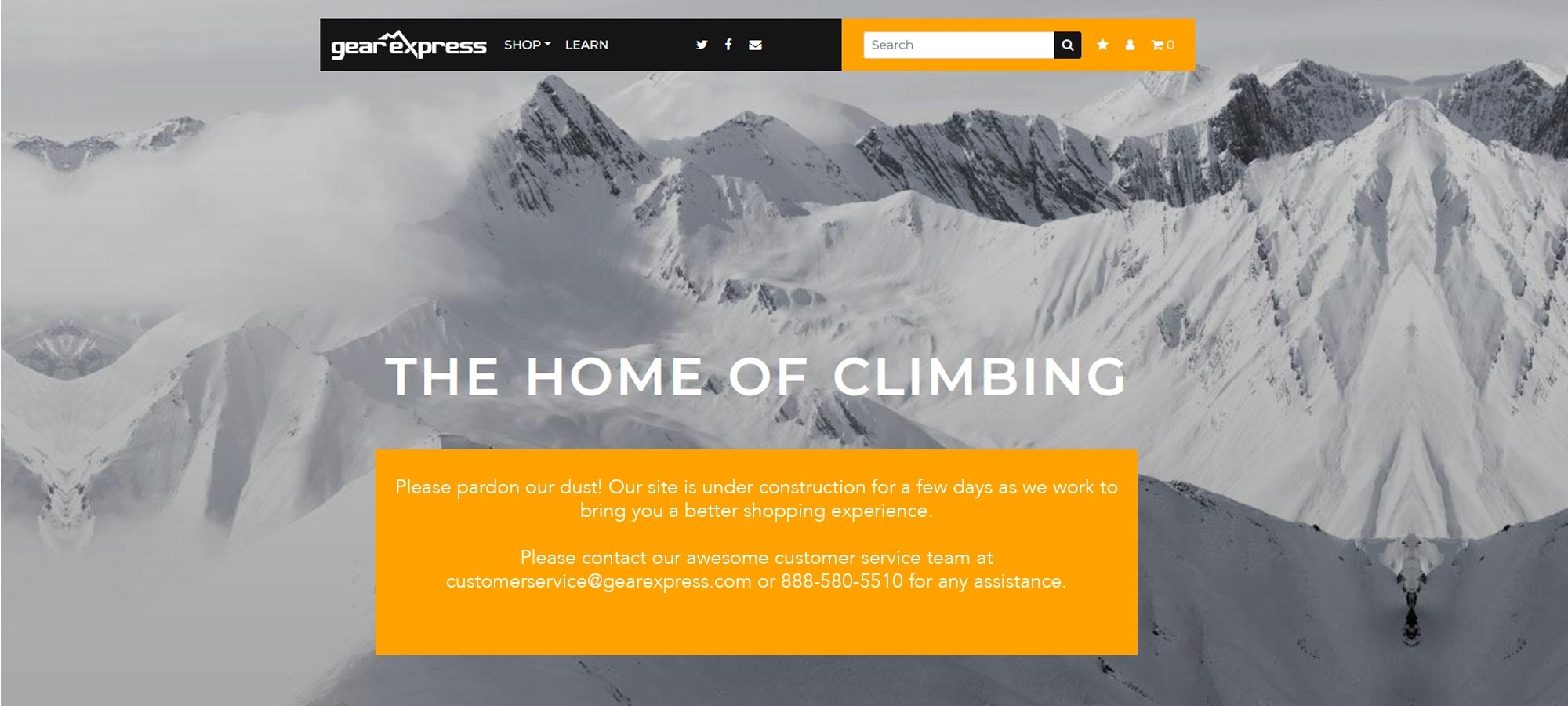This screenshot has width=1568, height=706.
Task: Open the star wishlist icon
Action: click(1102, 45)
